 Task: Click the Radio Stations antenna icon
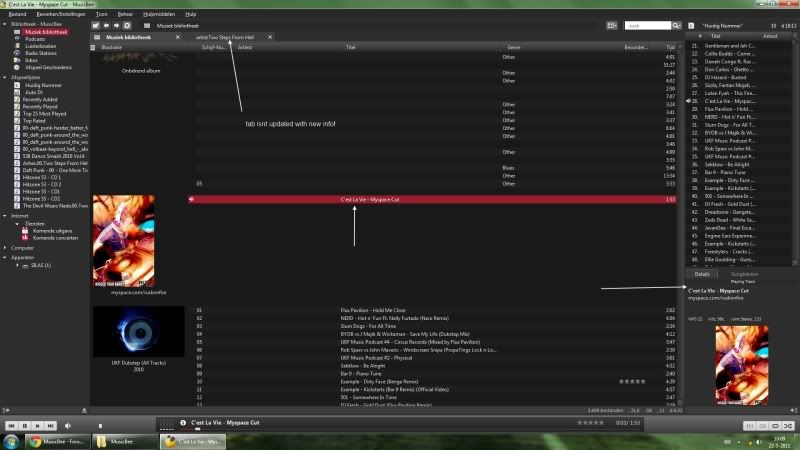(x=17, y=53)
